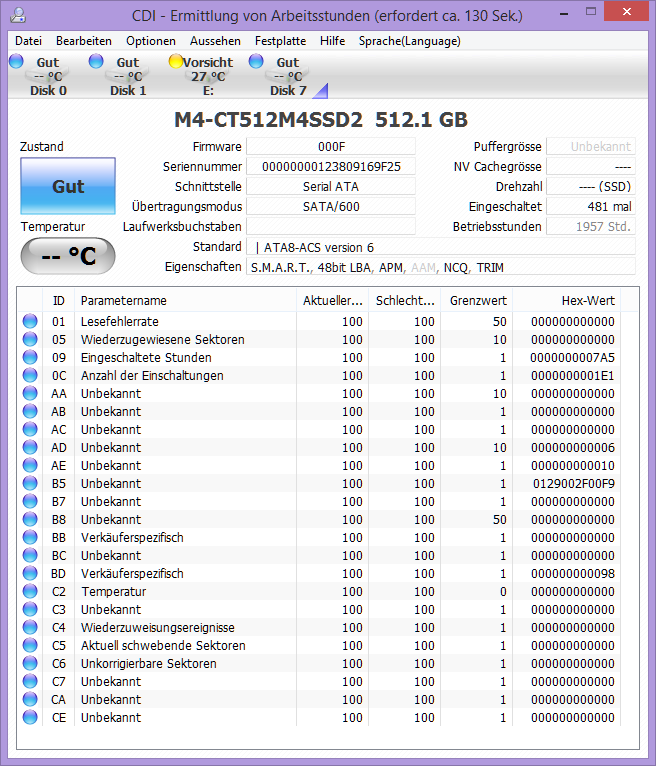Click the empty Laufwerksbuchstaben field
Image resolution: width=656 pixels, height=766 pixels.
(x=331, y=227)
